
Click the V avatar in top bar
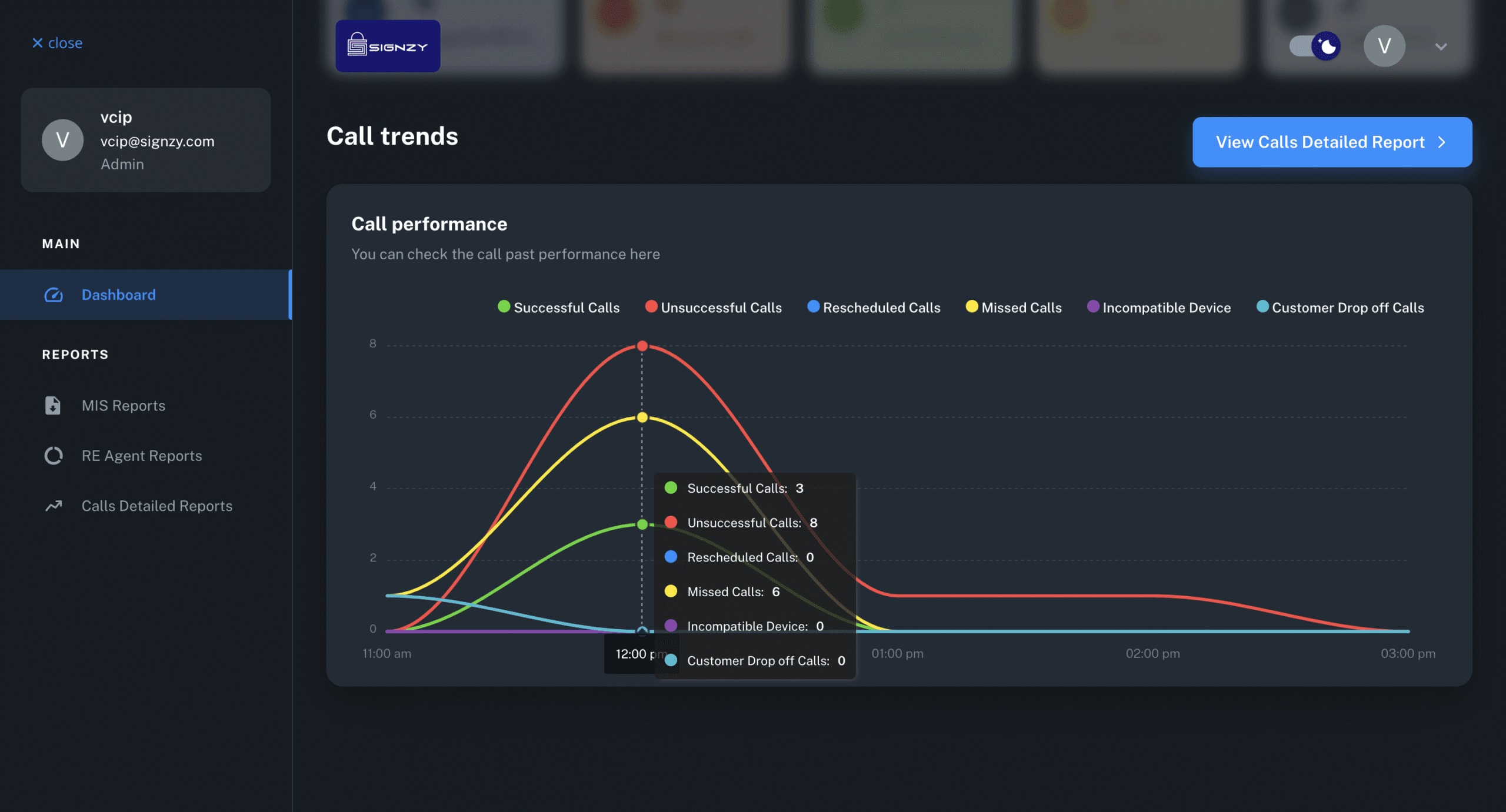point(1384,46)
